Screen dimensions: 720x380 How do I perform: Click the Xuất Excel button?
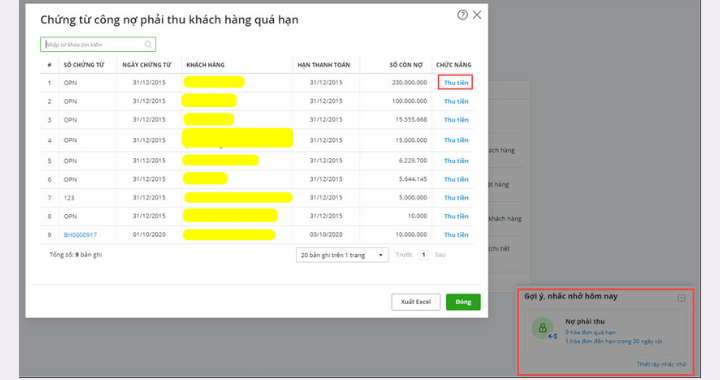click(x=416, y=302)
